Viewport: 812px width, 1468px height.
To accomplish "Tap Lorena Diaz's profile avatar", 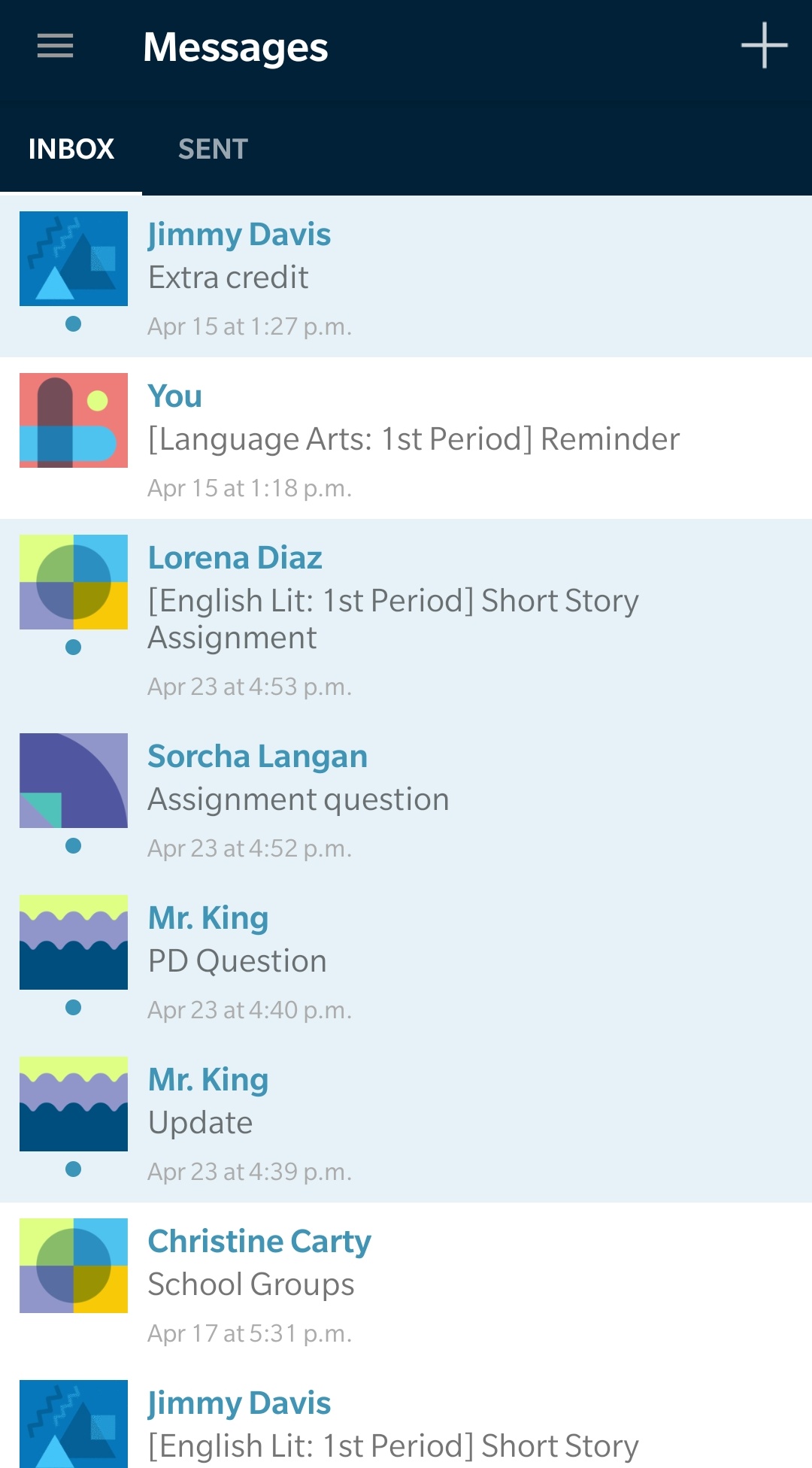I will (74, 582).
